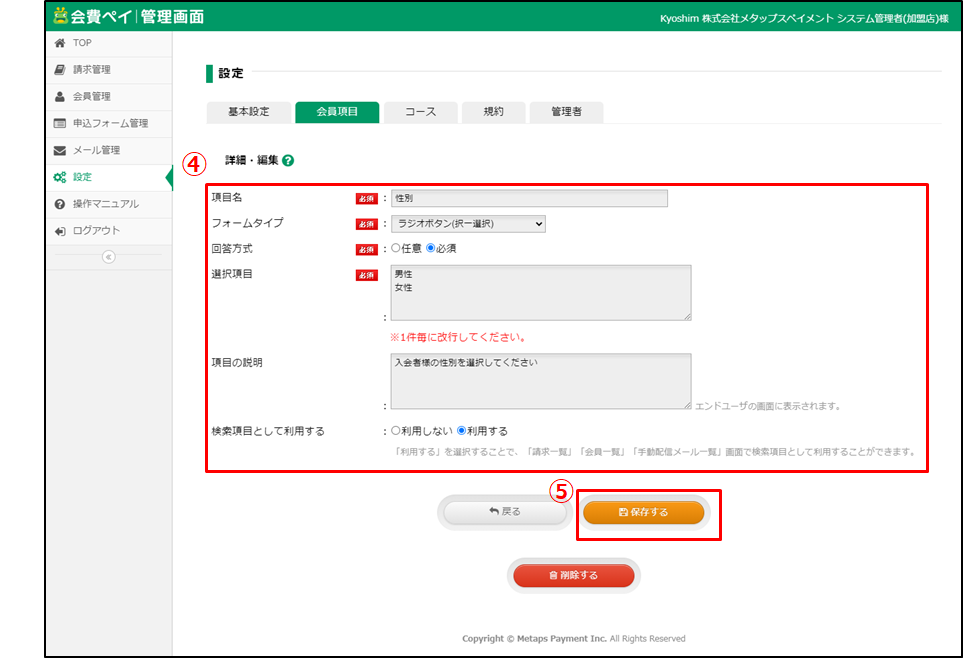This screenshot has width=963, height=658.
Task: Switch to the コース tab
Action: (420, 112)
